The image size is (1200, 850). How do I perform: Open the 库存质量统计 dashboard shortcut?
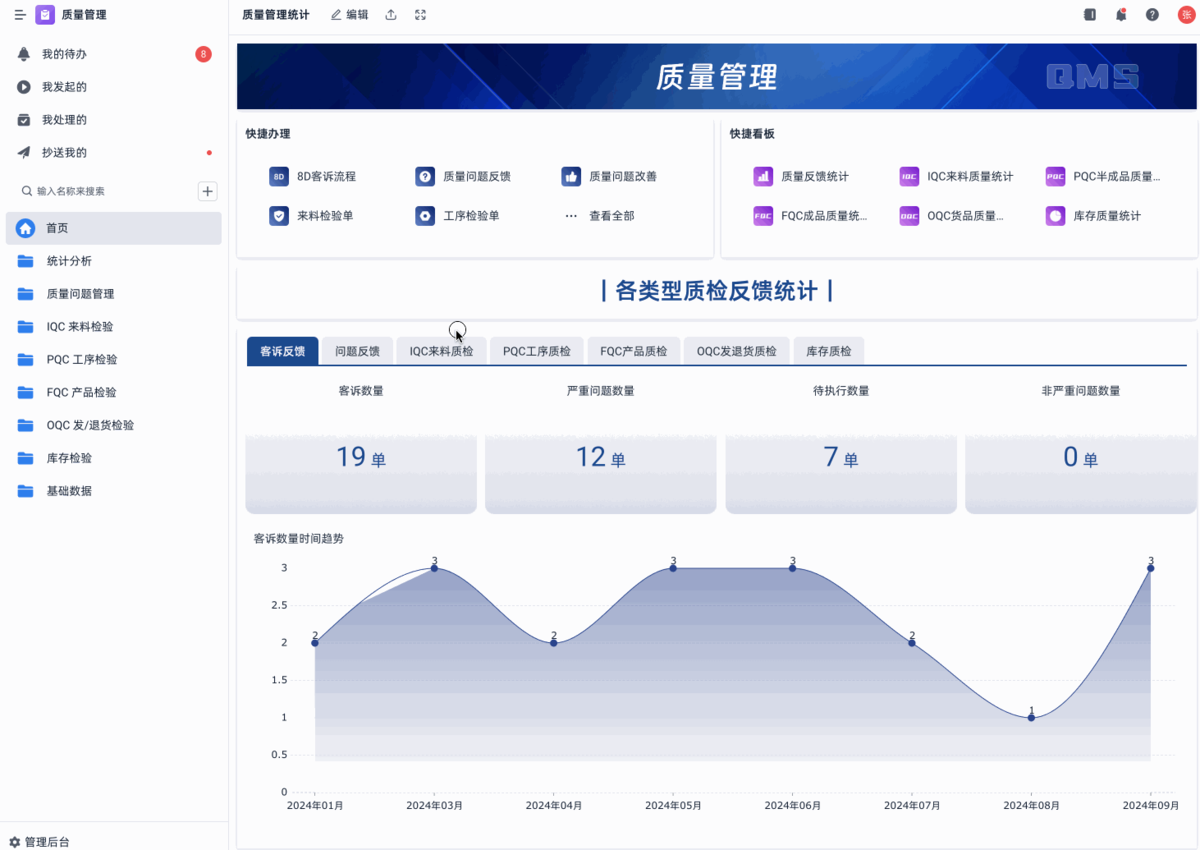[1093, 216]
